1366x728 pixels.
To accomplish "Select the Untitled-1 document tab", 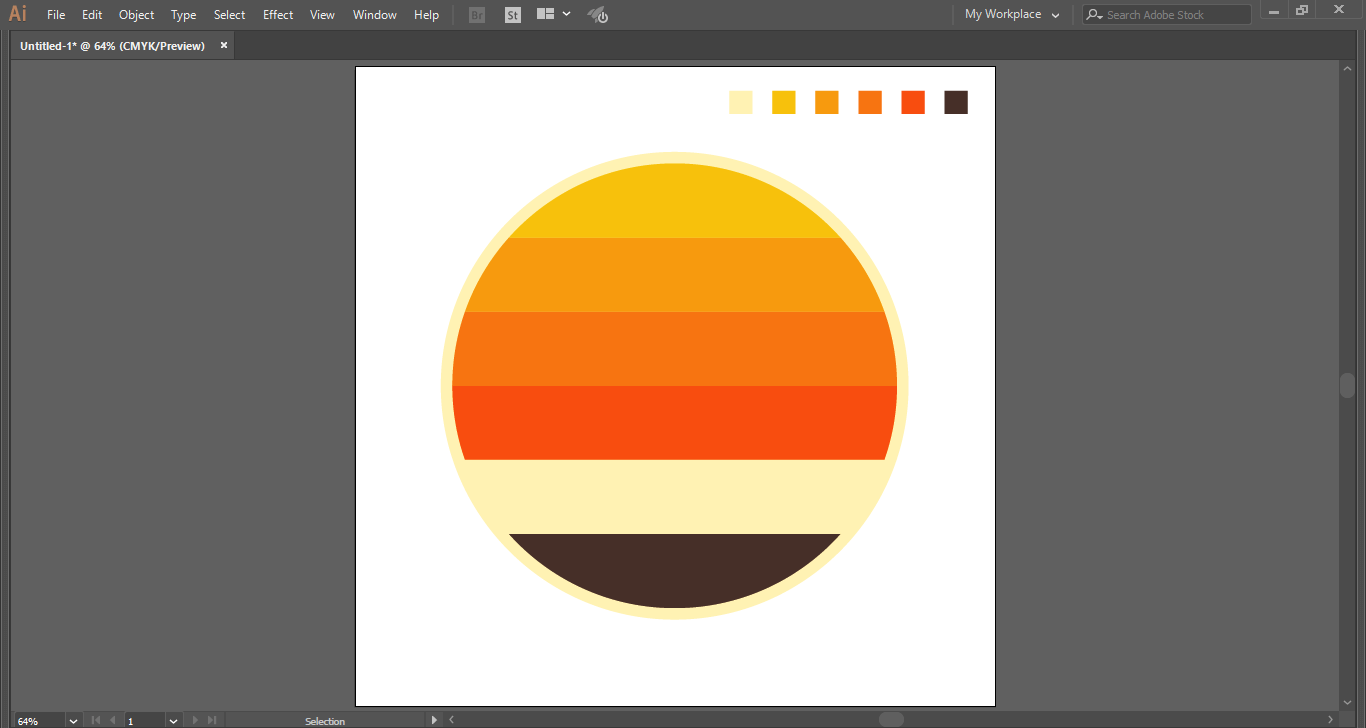I will tap(112, 46).
